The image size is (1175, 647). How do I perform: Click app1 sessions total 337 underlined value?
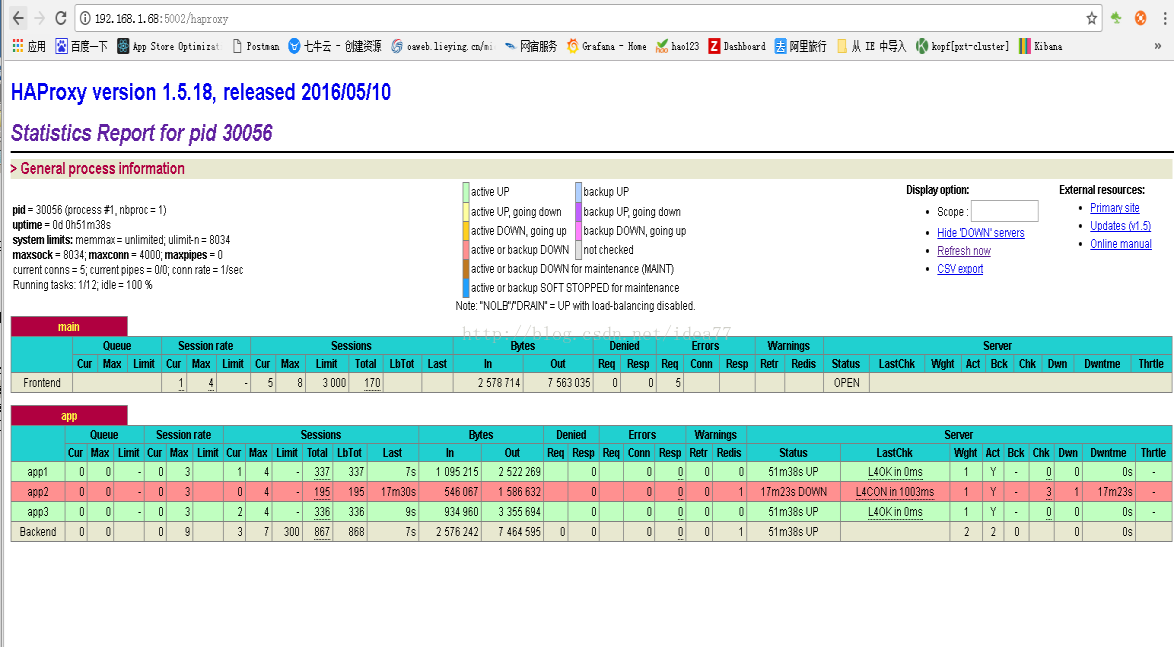click(x=322, y=472)
